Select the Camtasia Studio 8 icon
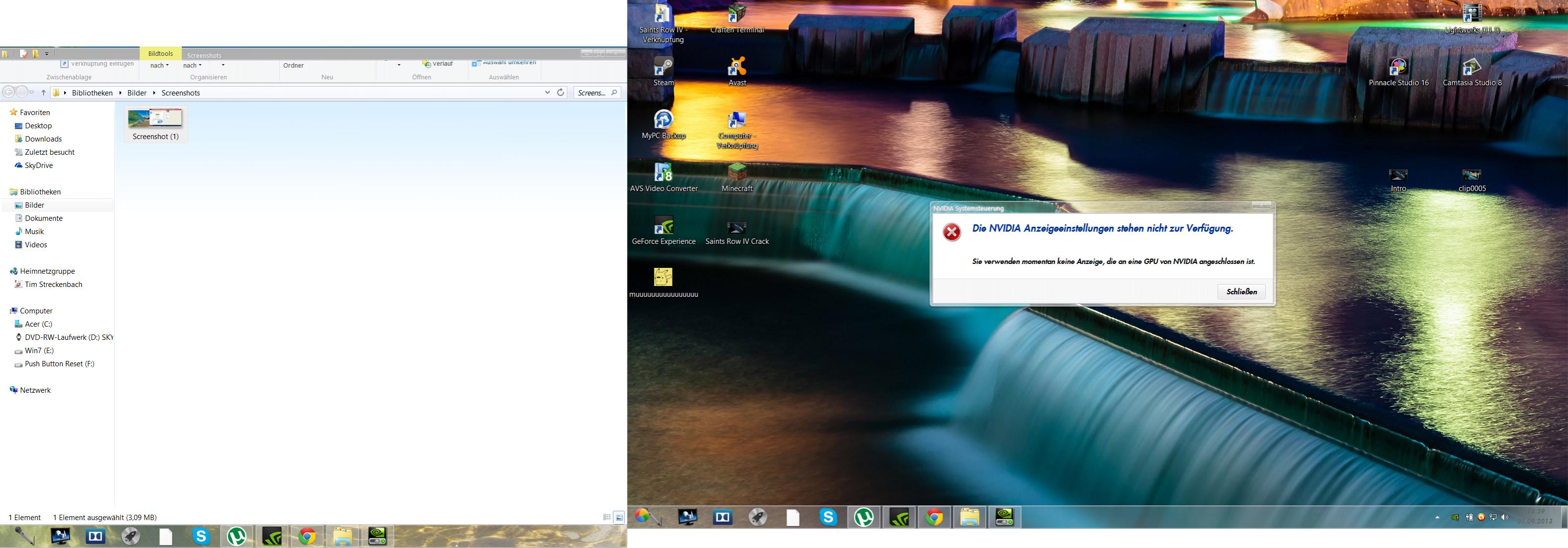 (x=1471, y=68)
